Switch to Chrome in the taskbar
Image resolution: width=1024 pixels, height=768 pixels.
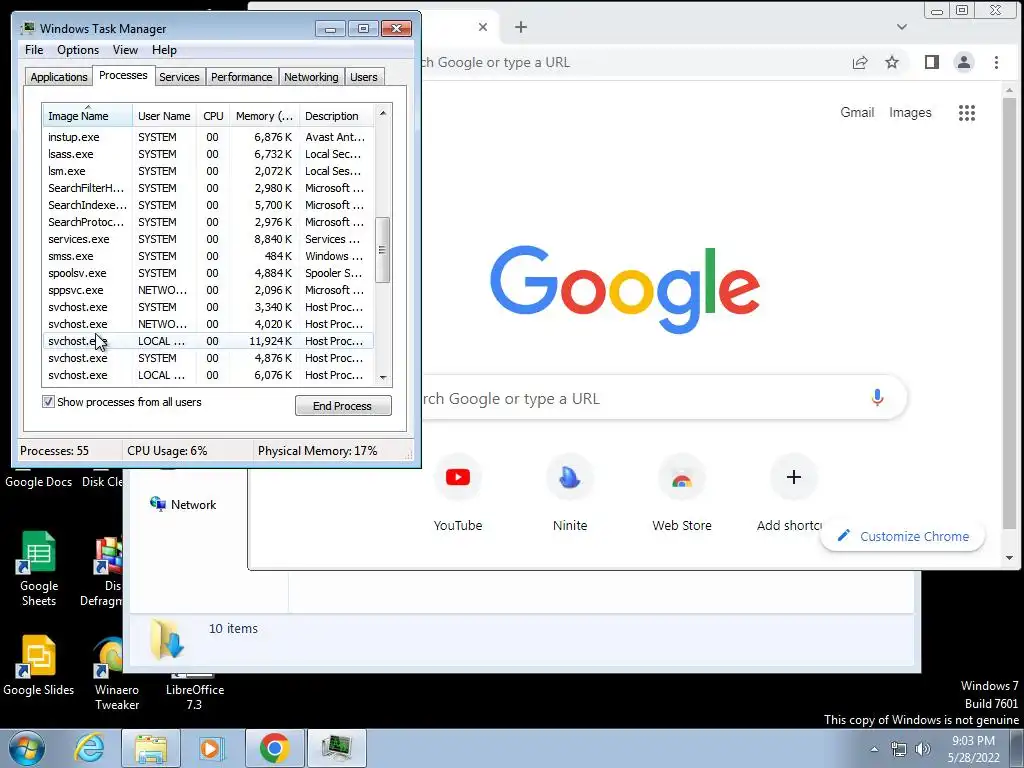click(x=274, y=748)
